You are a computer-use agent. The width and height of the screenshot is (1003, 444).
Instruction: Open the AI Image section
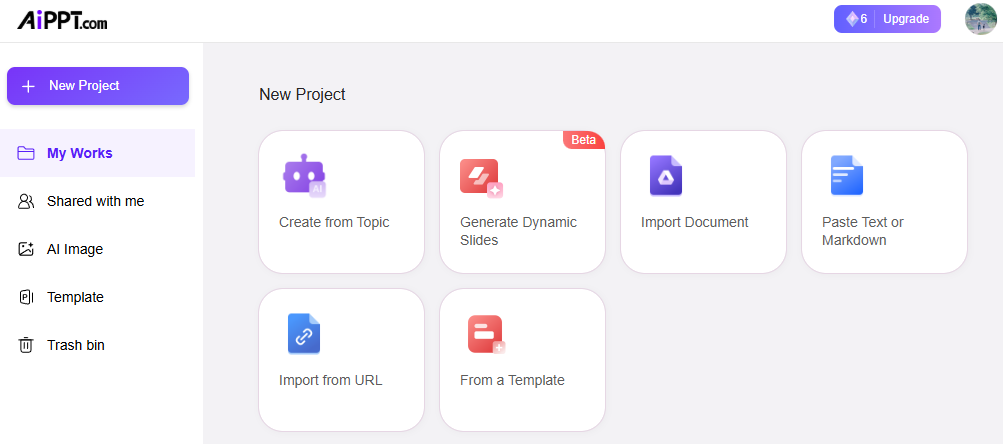[75, 249]
